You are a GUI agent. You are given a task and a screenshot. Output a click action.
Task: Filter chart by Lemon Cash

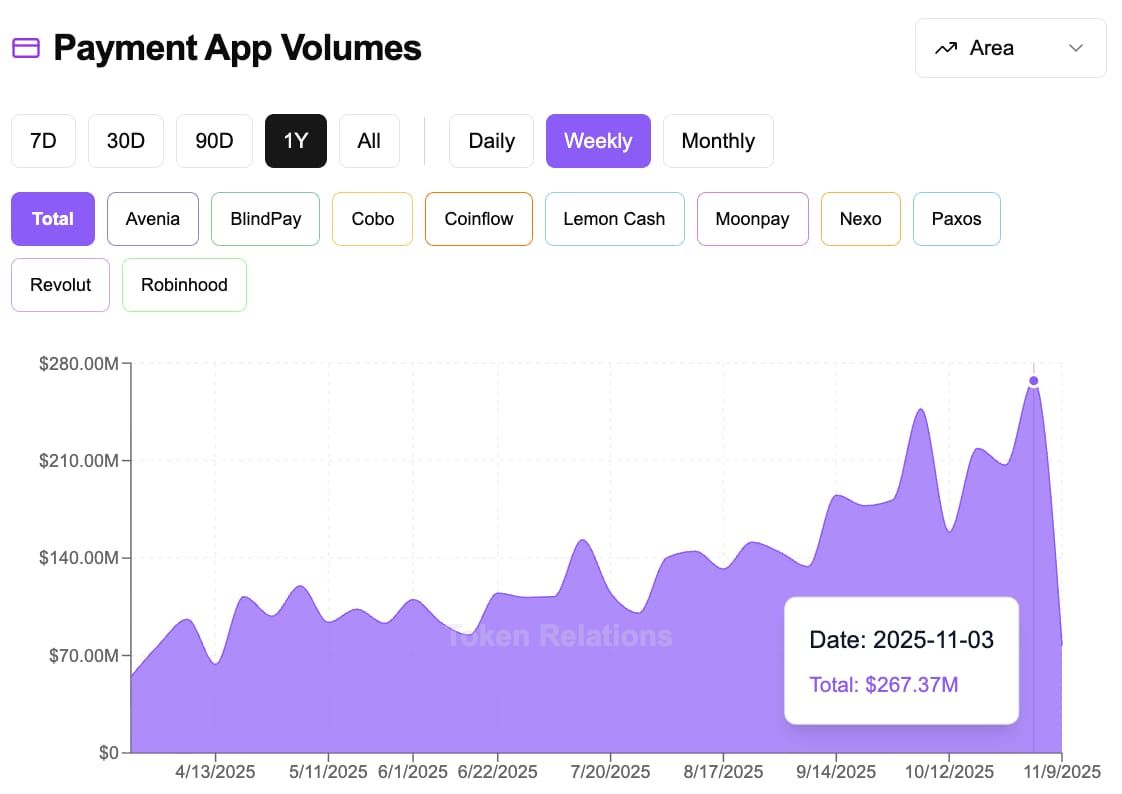615,219
